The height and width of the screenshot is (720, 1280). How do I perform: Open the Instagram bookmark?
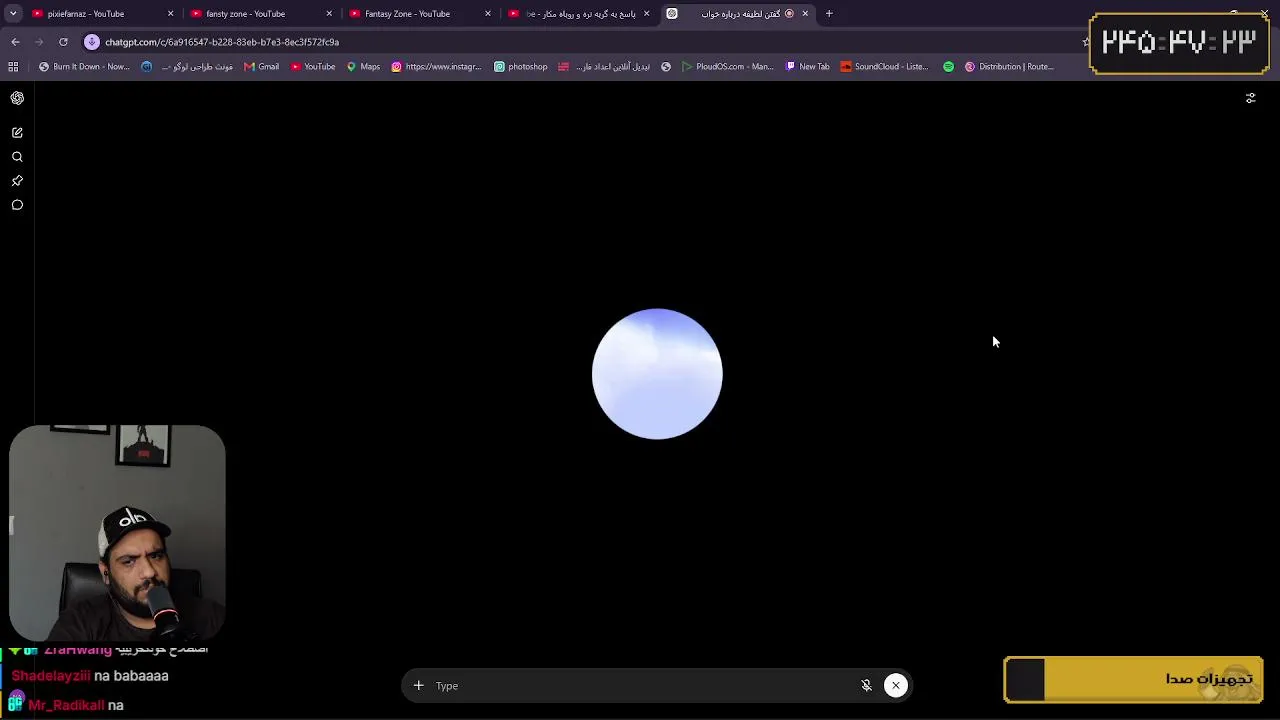coord(436,67)
